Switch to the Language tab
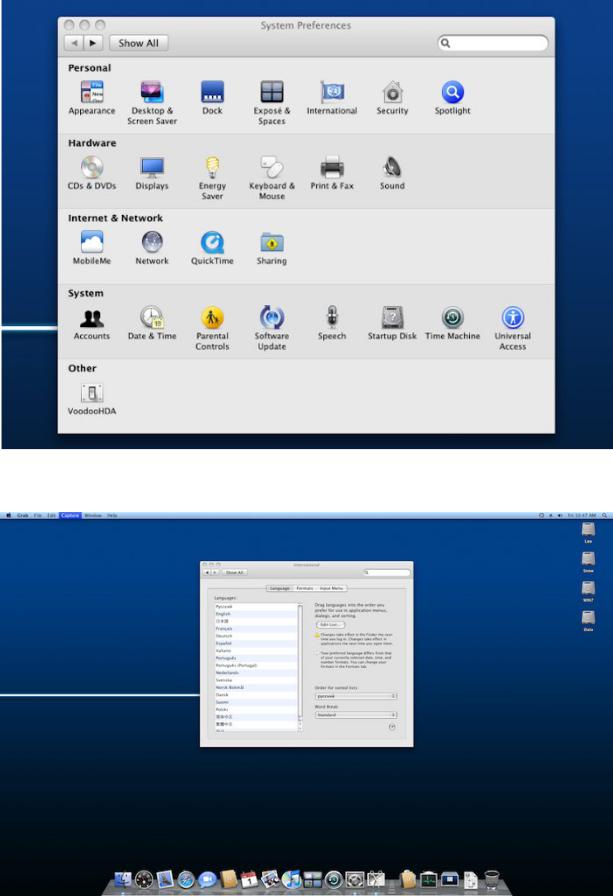The height and width of the screenshot is (896, 613). [279, 588]
